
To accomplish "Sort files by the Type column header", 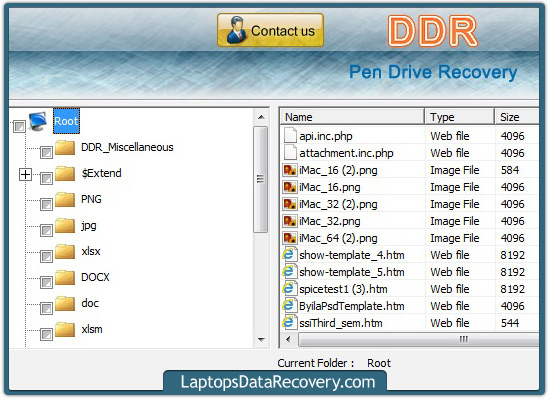I will point(459,117).
